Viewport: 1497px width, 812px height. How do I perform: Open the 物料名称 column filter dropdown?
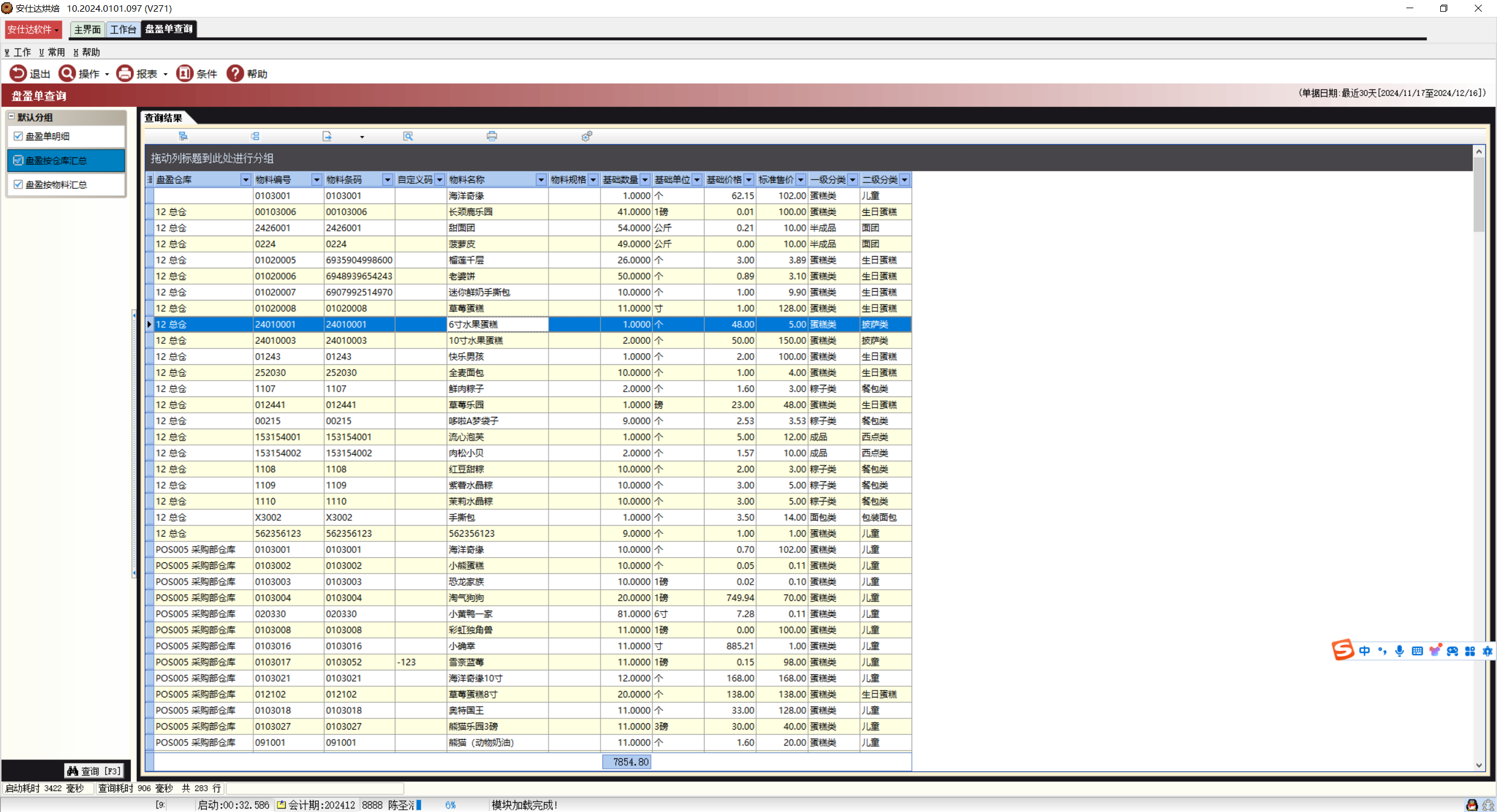point(541,180)
